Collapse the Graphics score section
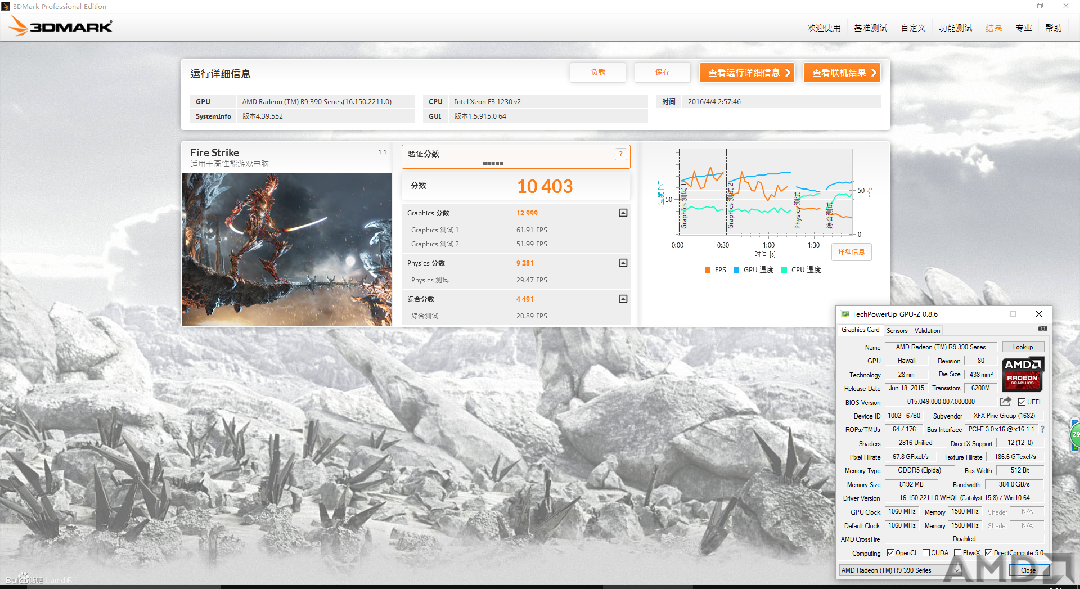The height and width of the screenshot is (589, 1080). [623, 213]
